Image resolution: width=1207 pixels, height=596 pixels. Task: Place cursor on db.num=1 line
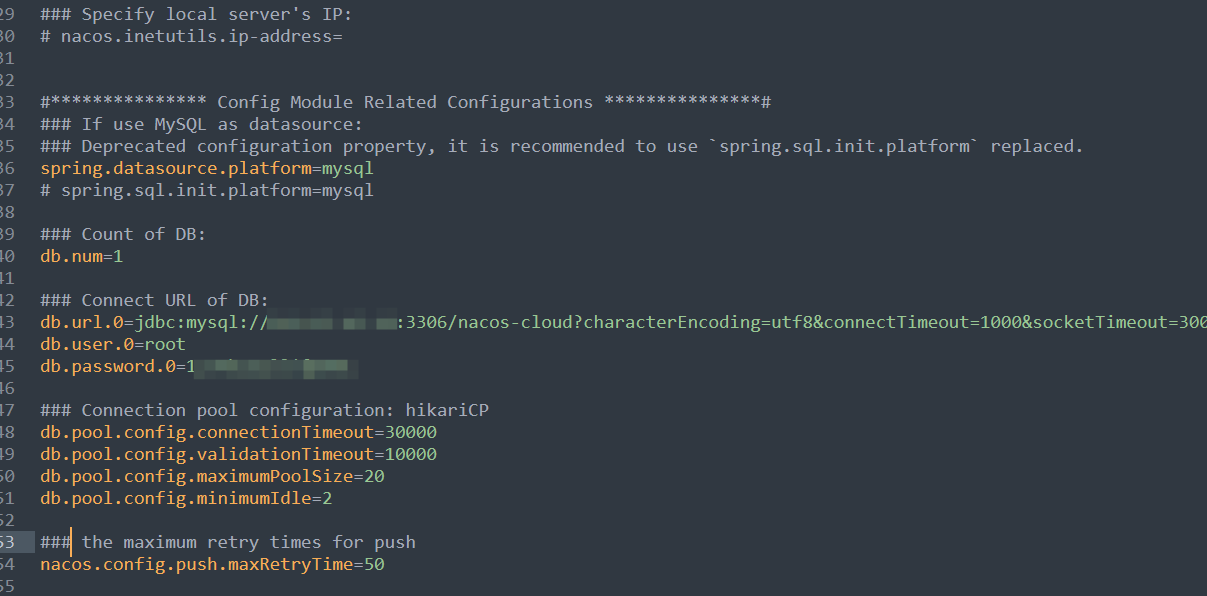point(82,256)
